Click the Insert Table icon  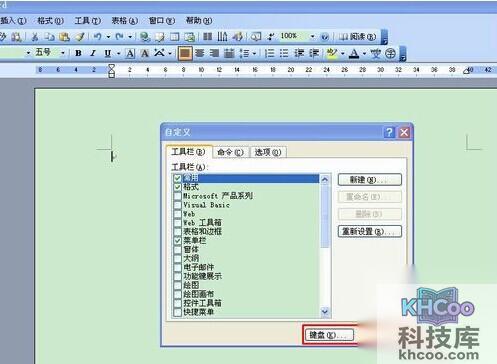tap(175, 37)
